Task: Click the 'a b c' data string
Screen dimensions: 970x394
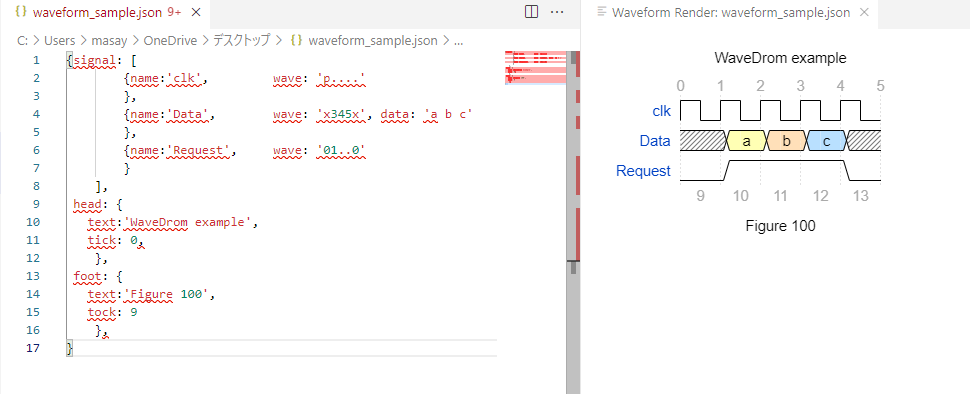Action: click(449, 114)
